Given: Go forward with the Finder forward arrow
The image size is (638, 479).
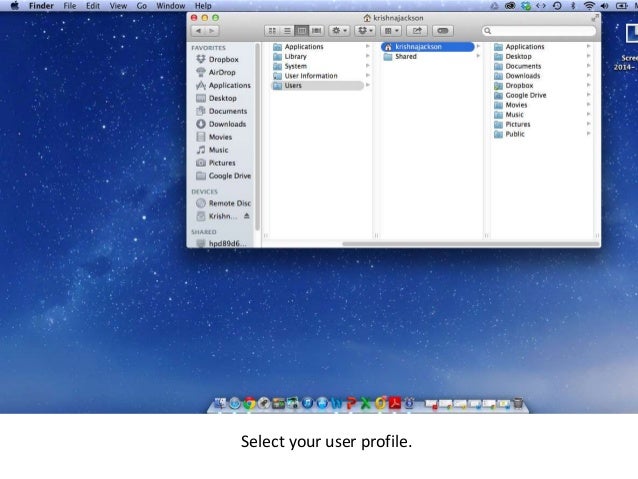Looking at the screenshot, I should point(212,31).
